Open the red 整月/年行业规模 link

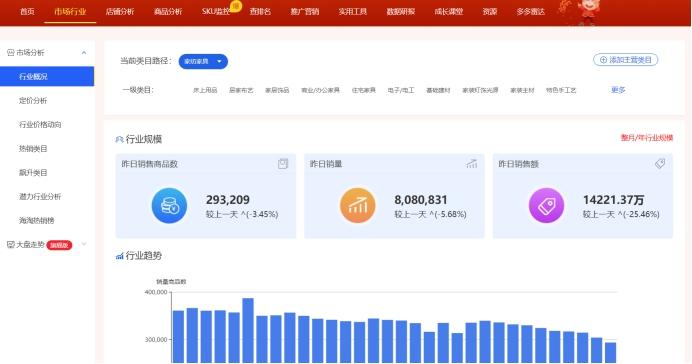[x=647, y=138]
